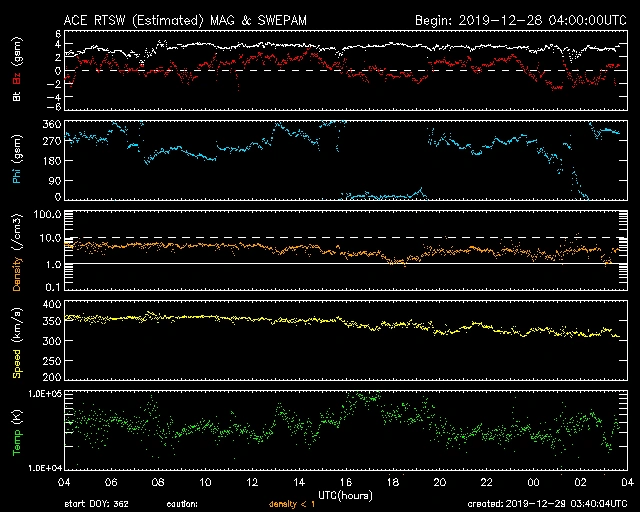Click the '100.0' tick label on the Density axis
The width and height of the screenshot is (640, 512).
(x=48, y=214)
